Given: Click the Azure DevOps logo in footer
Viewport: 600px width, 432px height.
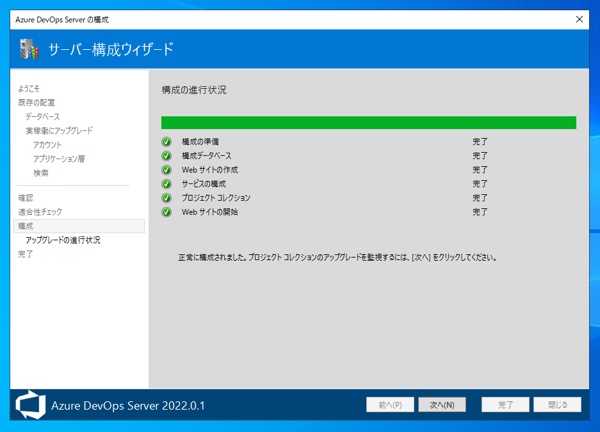Looking at the screenshot, I should pos(31,405).
